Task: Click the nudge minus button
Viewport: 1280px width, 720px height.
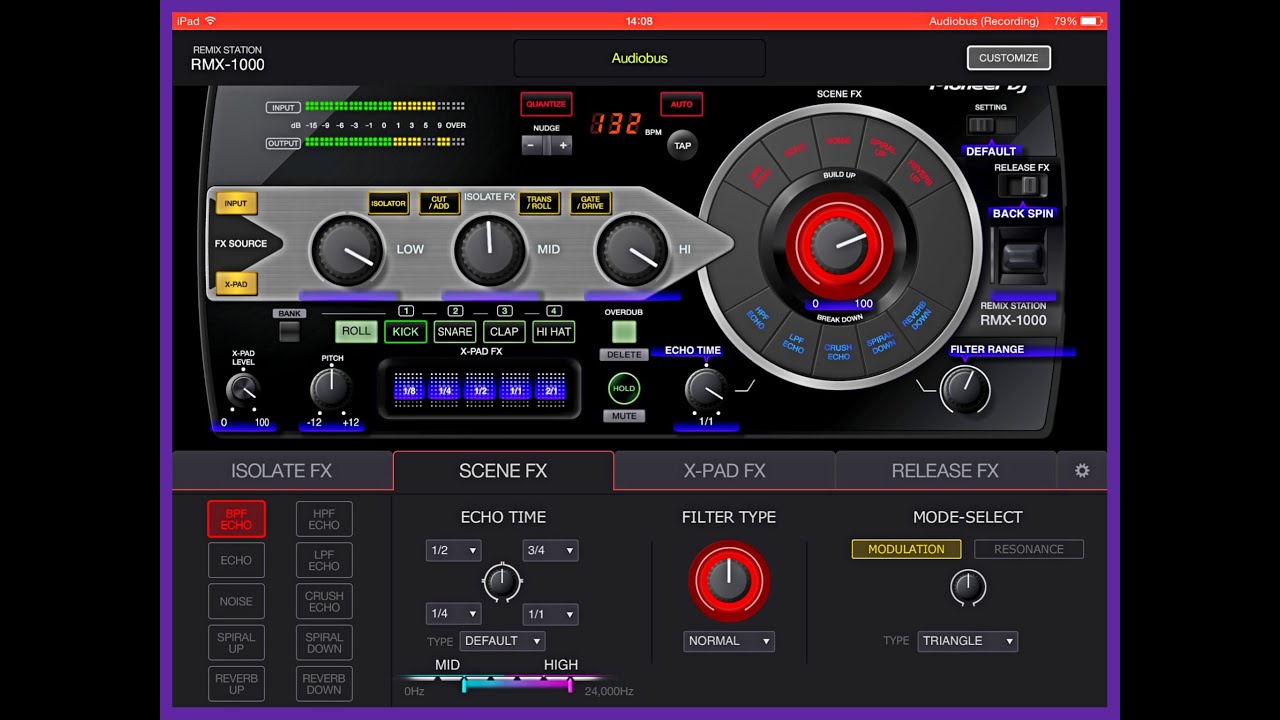Action: point(532,145)
